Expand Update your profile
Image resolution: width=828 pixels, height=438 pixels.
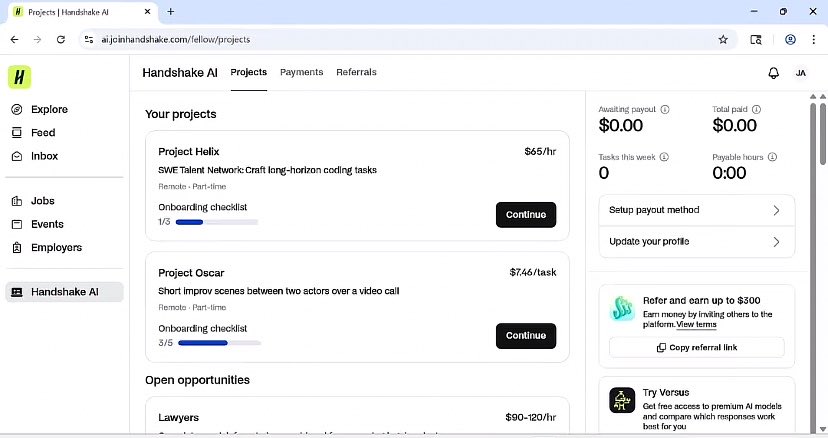[x=697, y=241]
